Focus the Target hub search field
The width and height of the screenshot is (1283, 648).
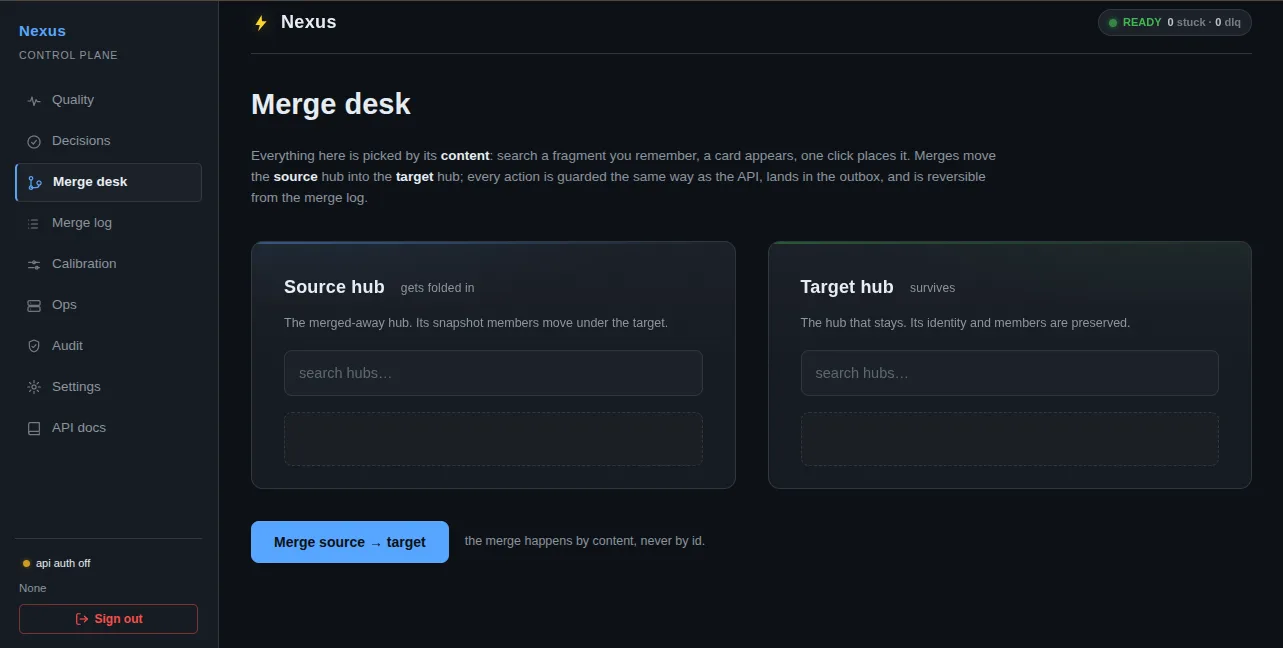tap(1010, 373)
